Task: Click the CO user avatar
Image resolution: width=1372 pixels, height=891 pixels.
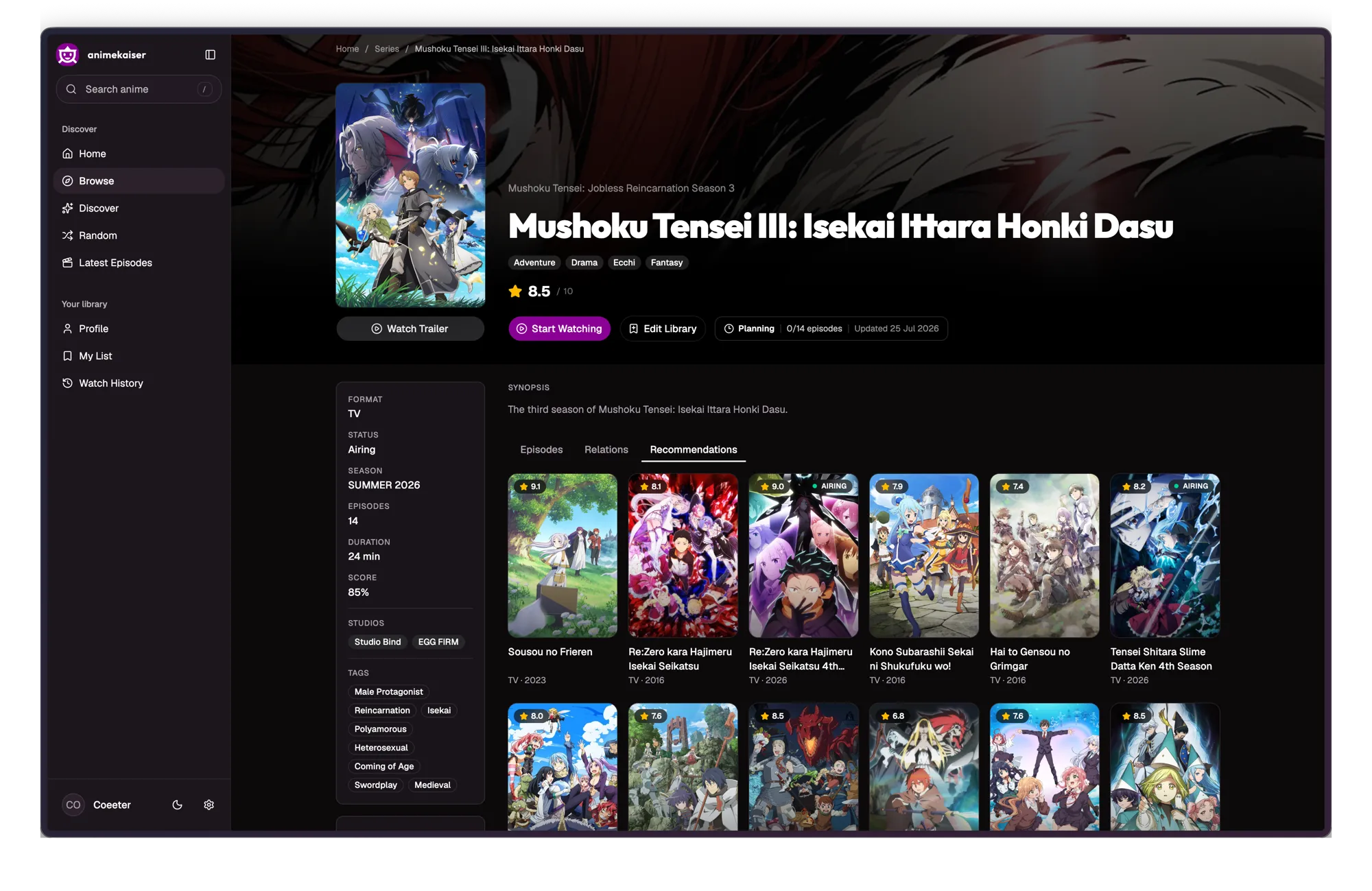Action: click(x=73, y=805)
